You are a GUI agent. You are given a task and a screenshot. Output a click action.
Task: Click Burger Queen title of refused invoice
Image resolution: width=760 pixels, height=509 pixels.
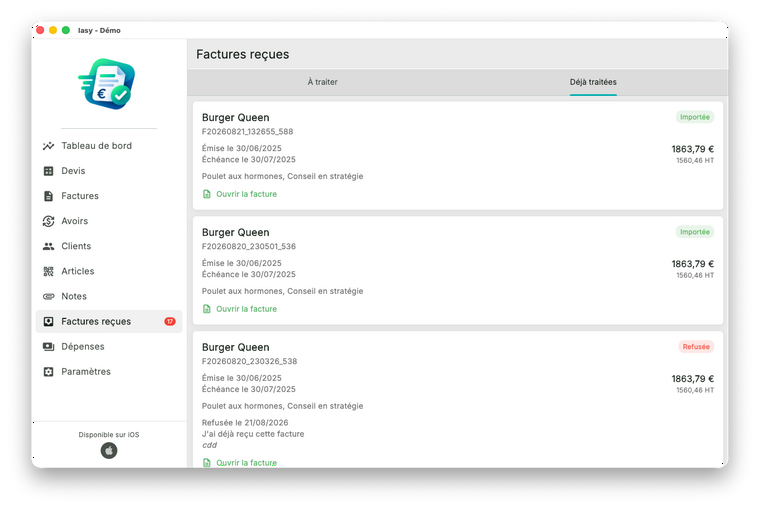point(236,348)
